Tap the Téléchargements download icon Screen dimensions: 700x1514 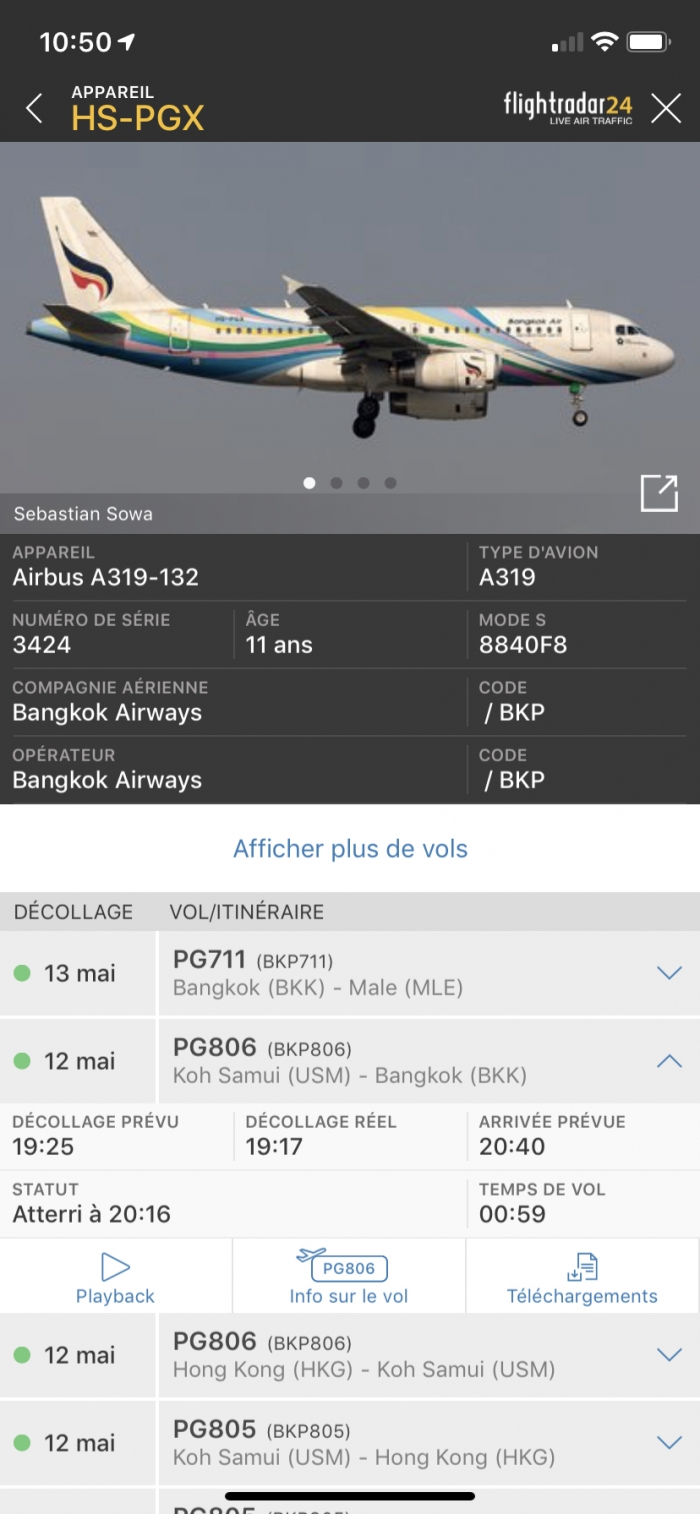pyautogui.click(x=582, y=1267)
